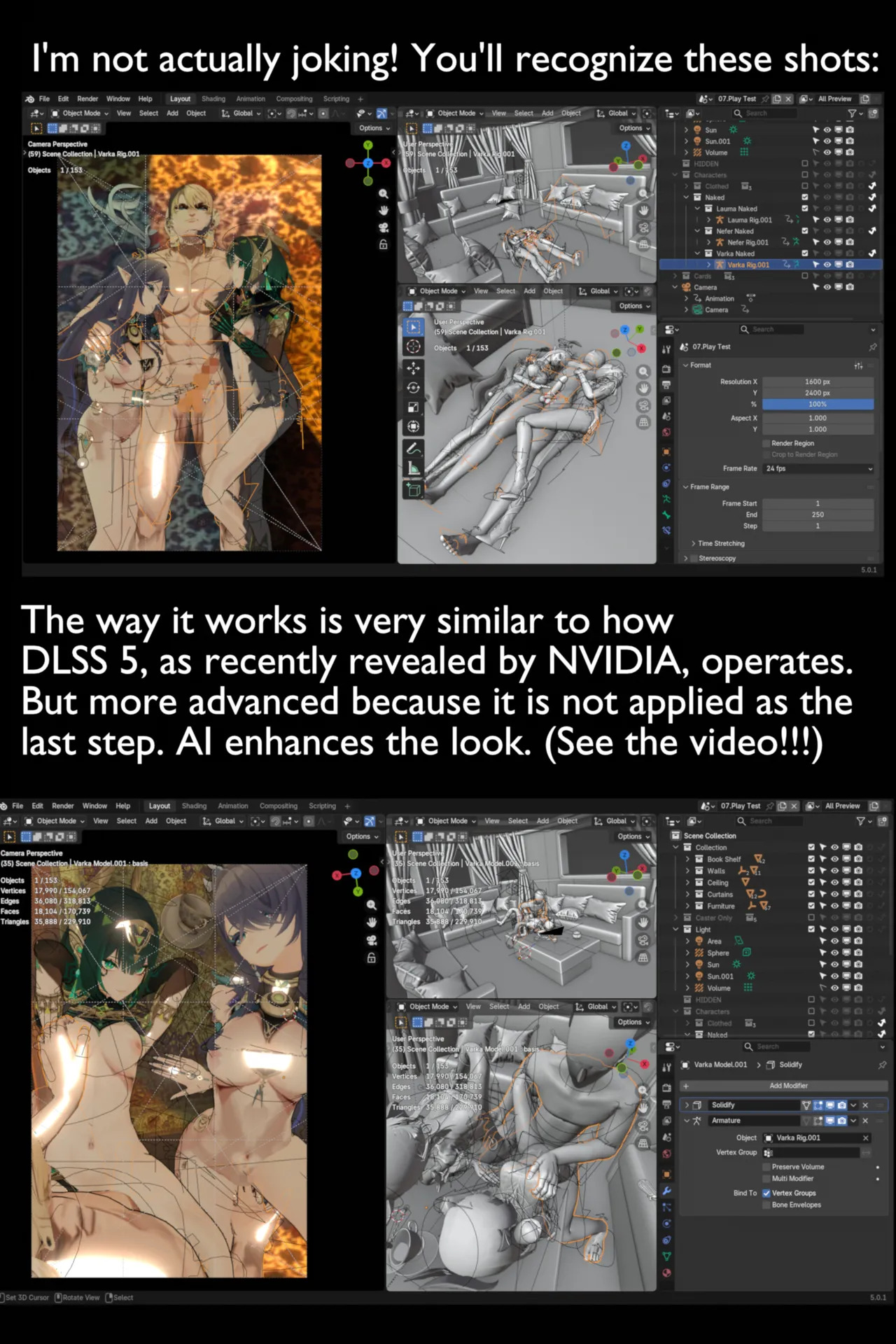Enable the Preserve Volume checkbox
896x1344 pixels.
pos(766,1167)
